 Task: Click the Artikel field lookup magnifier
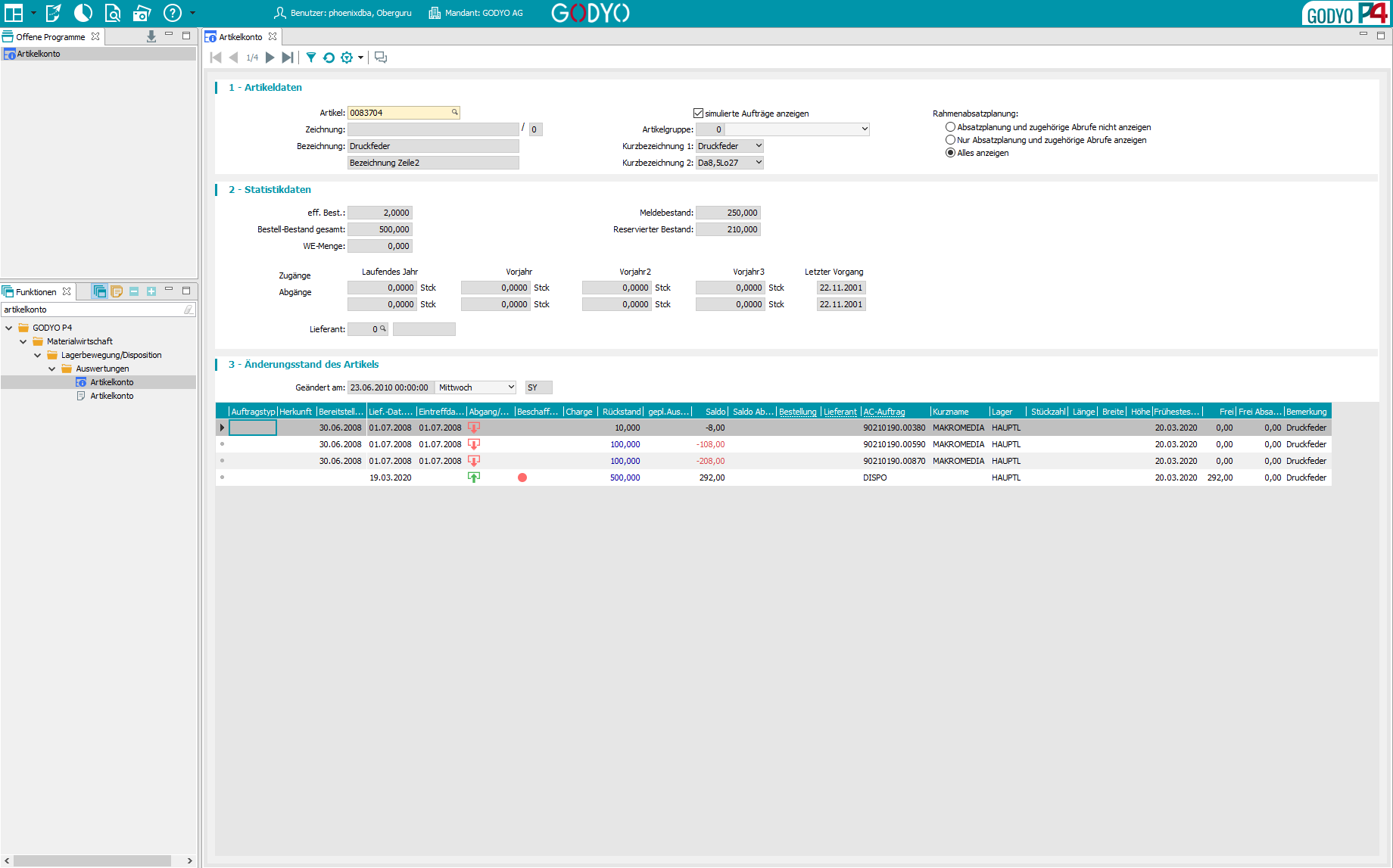click(455, 112)
